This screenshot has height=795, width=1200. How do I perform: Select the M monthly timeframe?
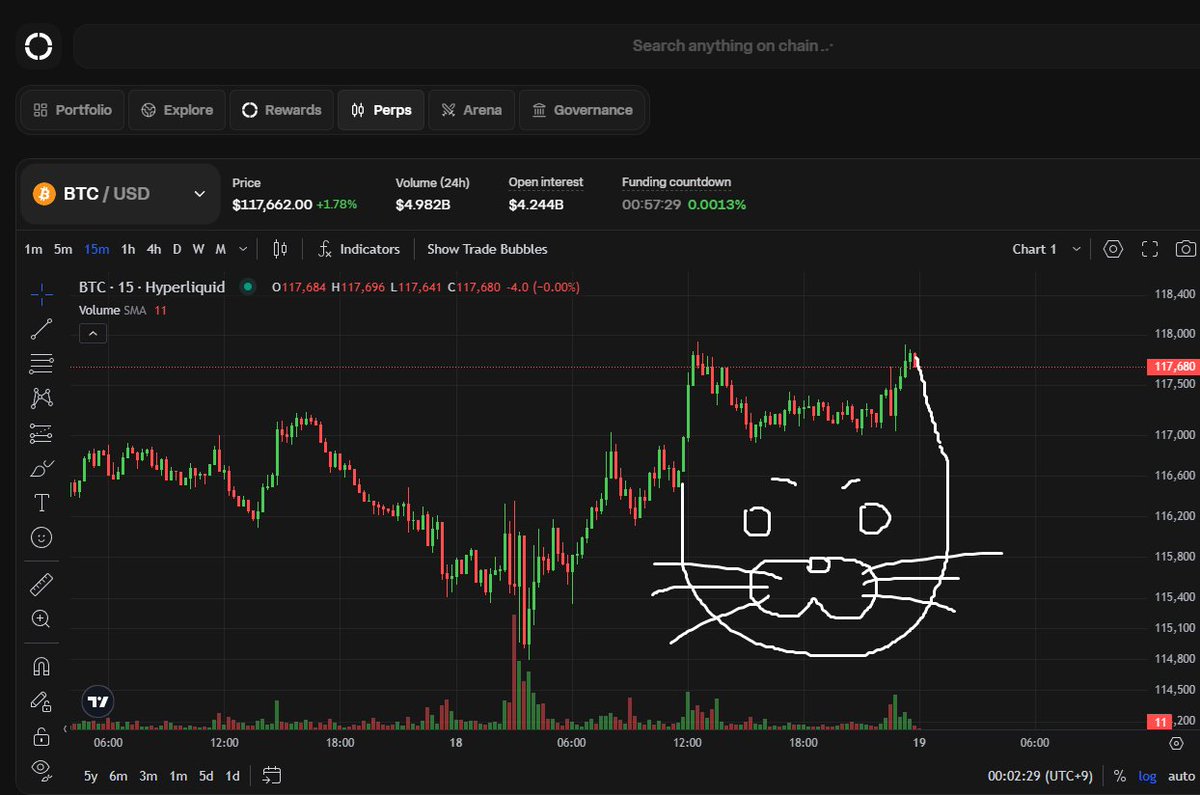(220, 249)
